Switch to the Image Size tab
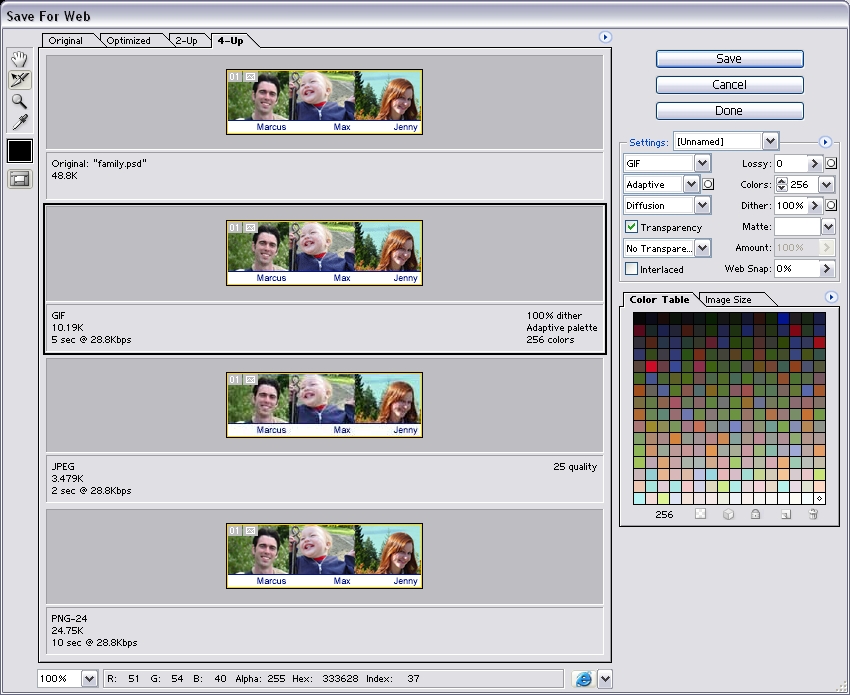The height and width of the screenshot is (695, 850). click(728, 300)
